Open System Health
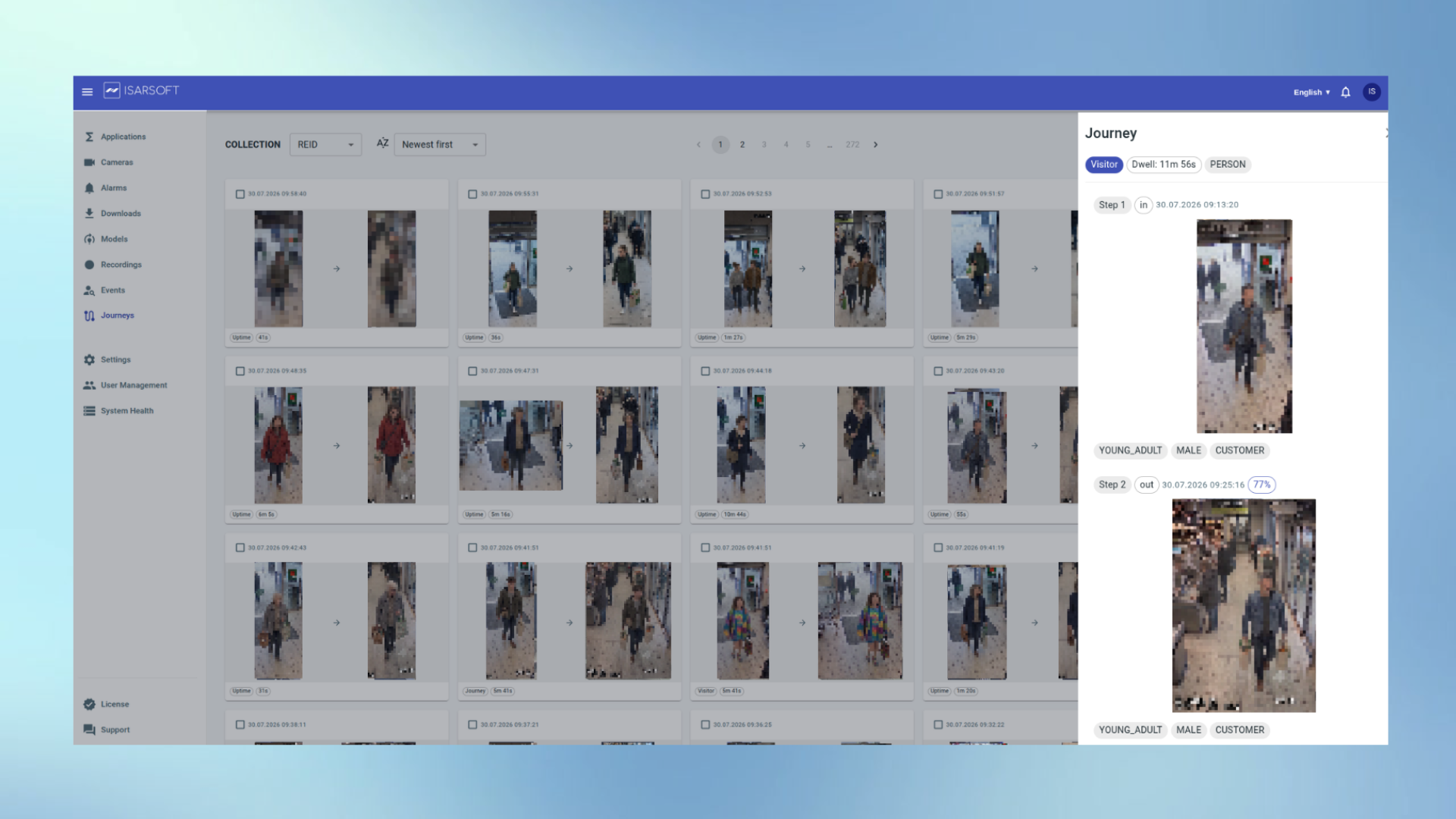Viewport: 1456px width, 819px height. pos(127,411)
